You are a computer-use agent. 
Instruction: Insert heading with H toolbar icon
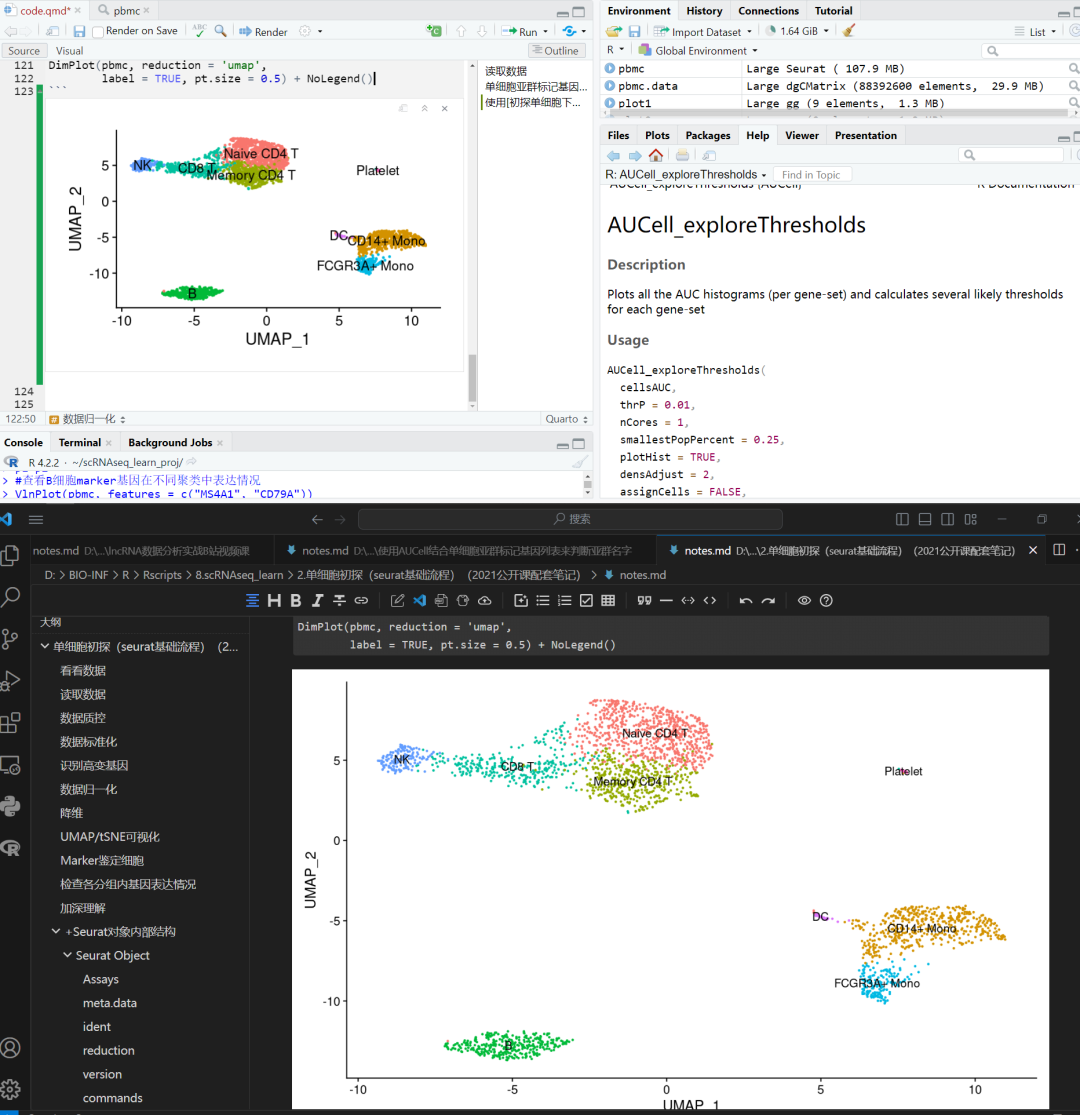[274, 601]
